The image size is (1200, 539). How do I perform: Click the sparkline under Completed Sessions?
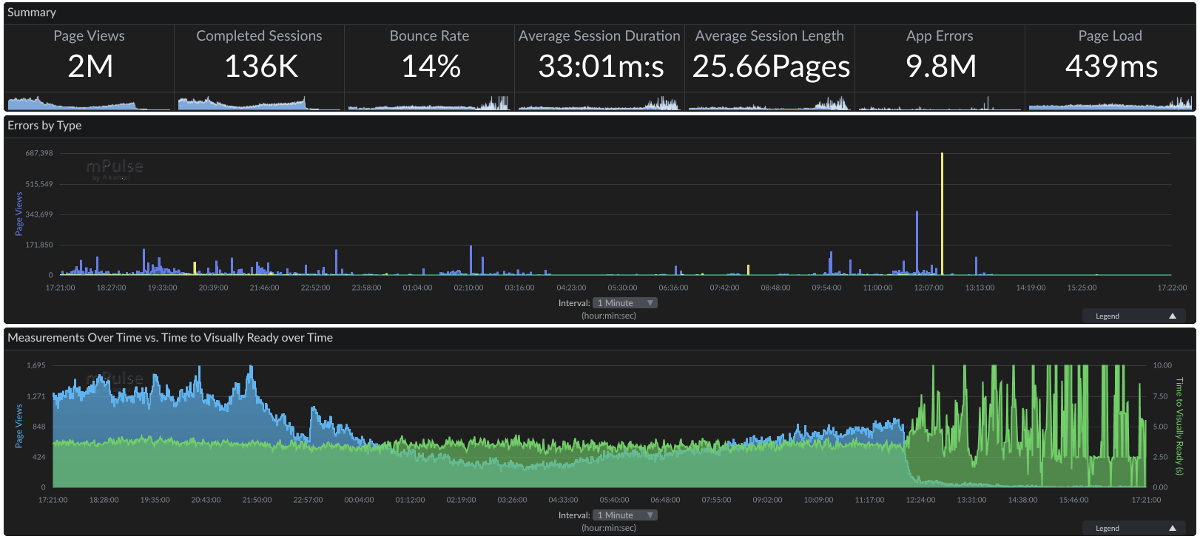coord(259,103)
